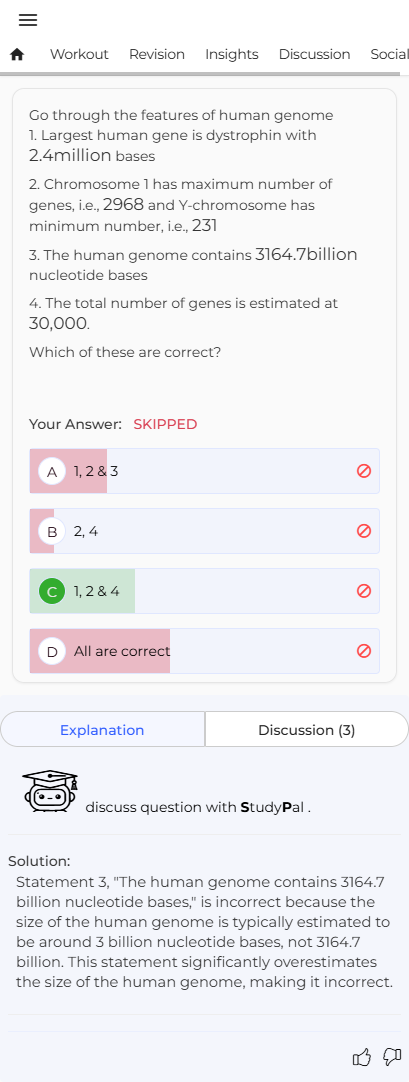Viewport: 409px width, 1082px height.
Task: Switch to the top Discussion tab
Action: pos(315,55)
